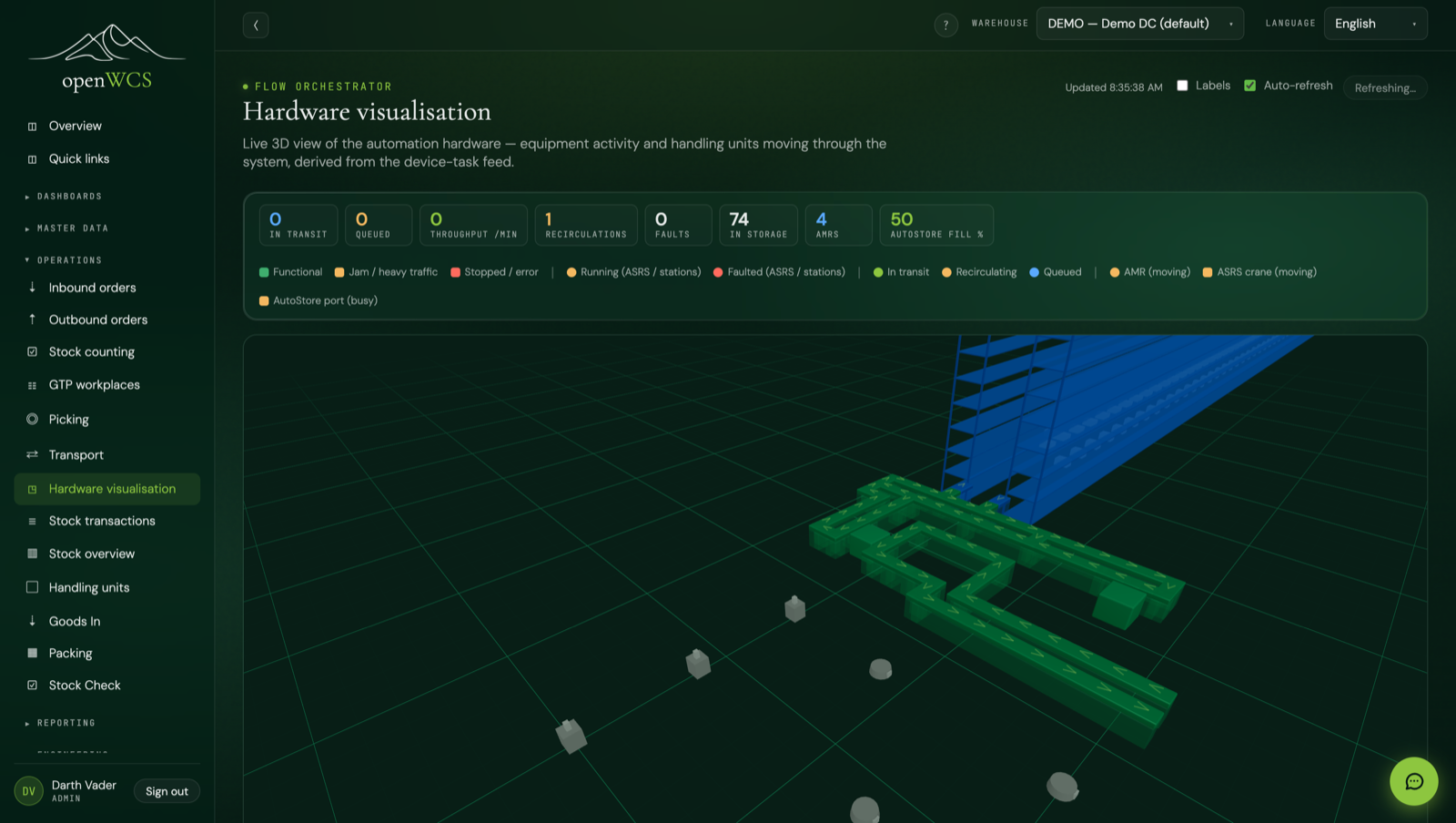This screenshot has width=1456, height=823.
Task: Disable the Auto-refresh checkbox
Action: pyautogui.click(x=1249, y=86)
